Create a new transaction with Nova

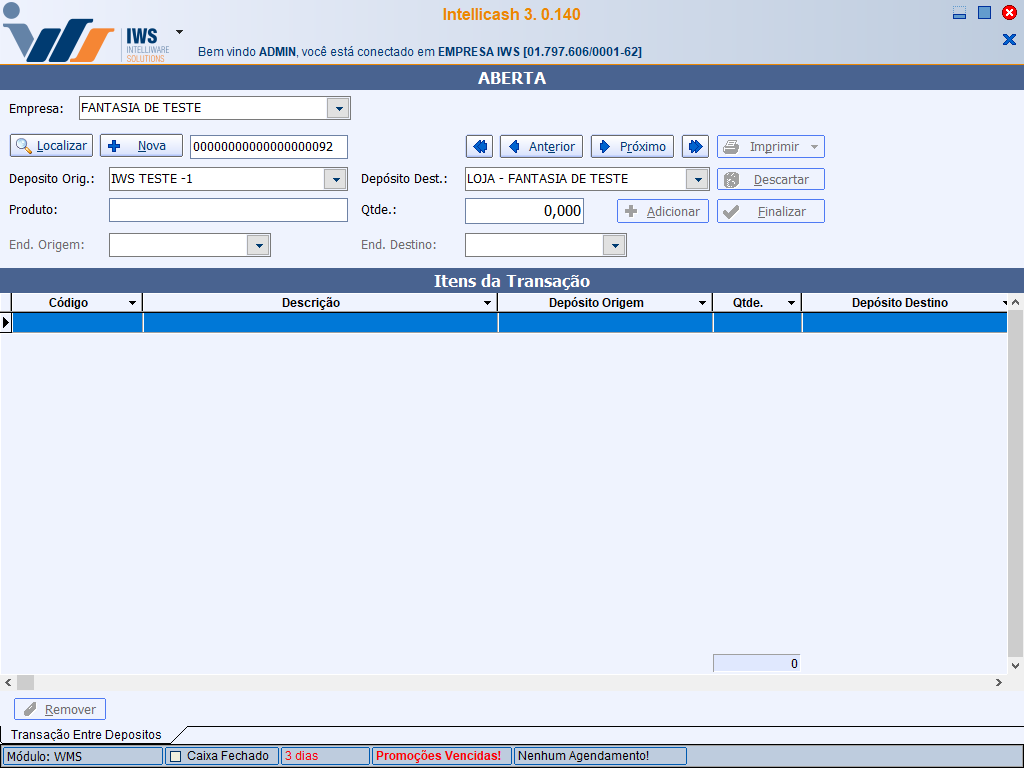tap(141, 146)
